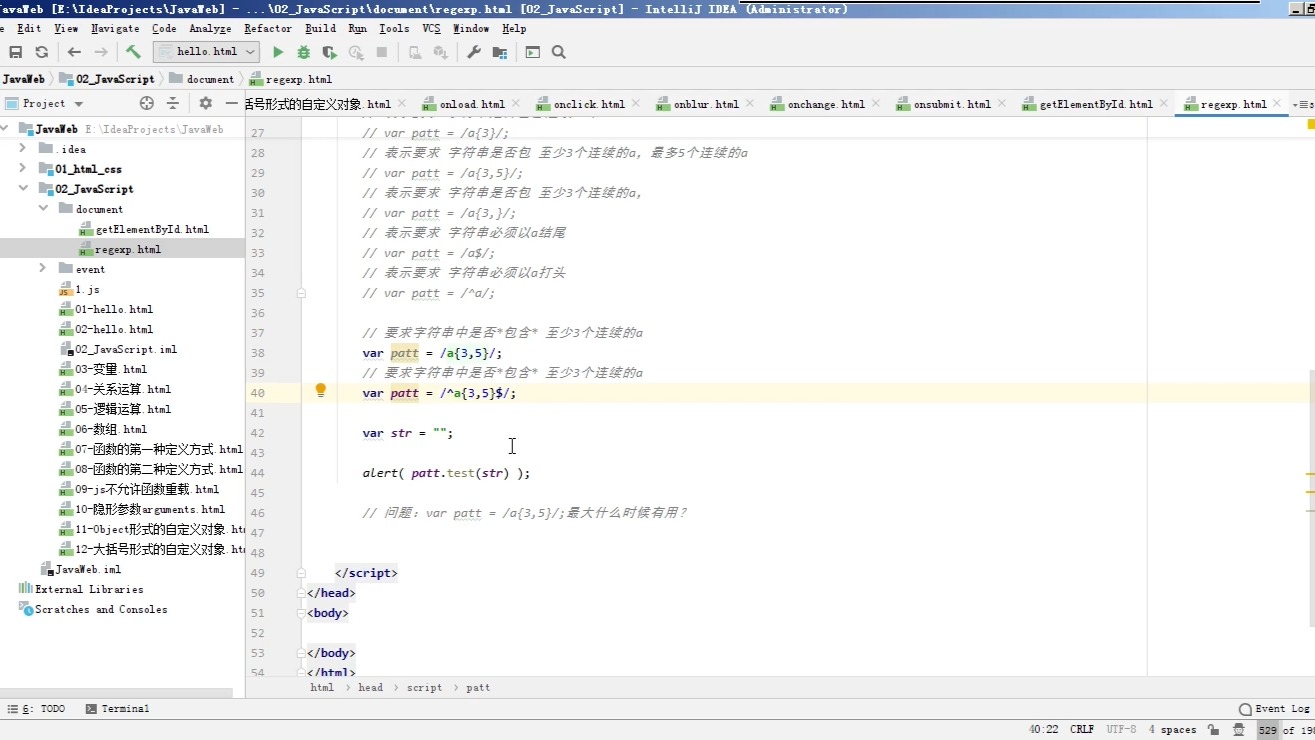Close the onclick.html tab
This screenshot has width=1315, height=740.
(x=636, y=104)
